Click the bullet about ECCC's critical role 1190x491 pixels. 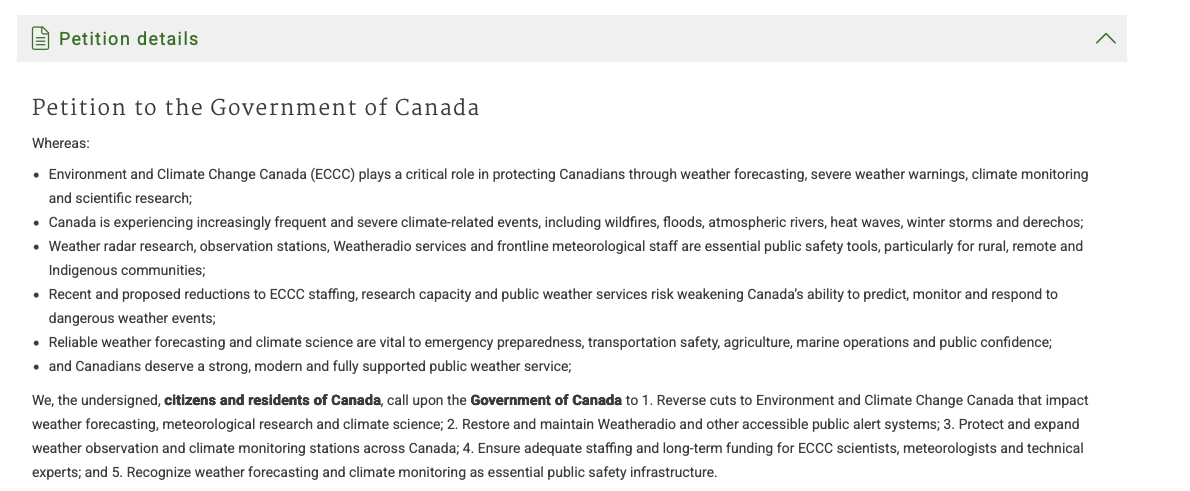click(568, 186)
